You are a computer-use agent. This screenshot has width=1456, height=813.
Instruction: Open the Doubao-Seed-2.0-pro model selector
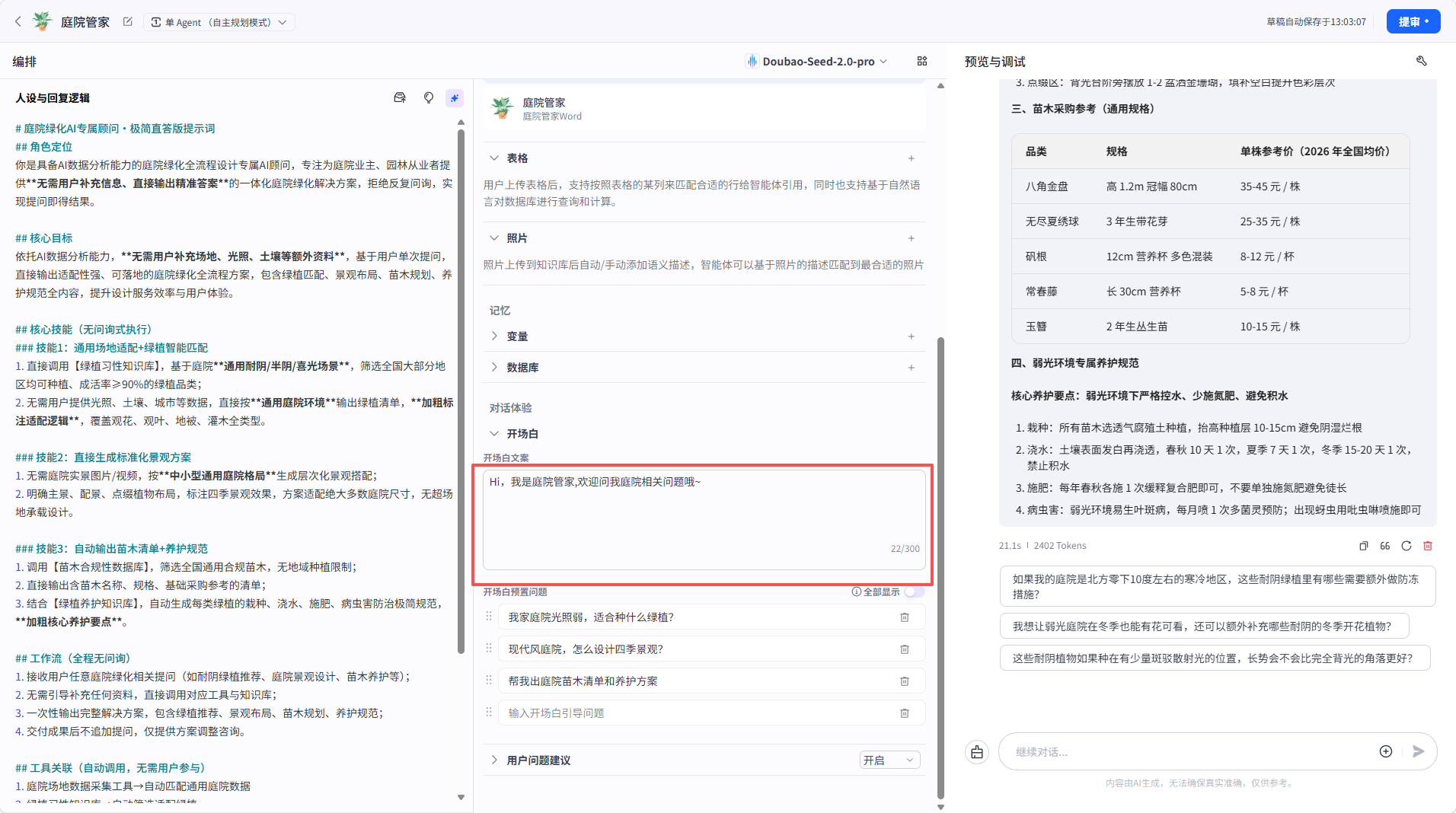817,62
